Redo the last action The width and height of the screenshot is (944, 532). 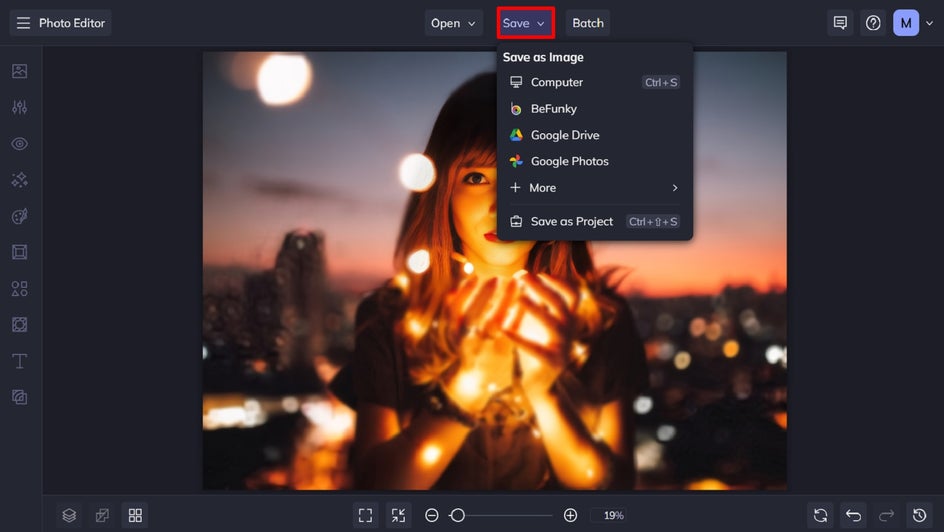886,515
